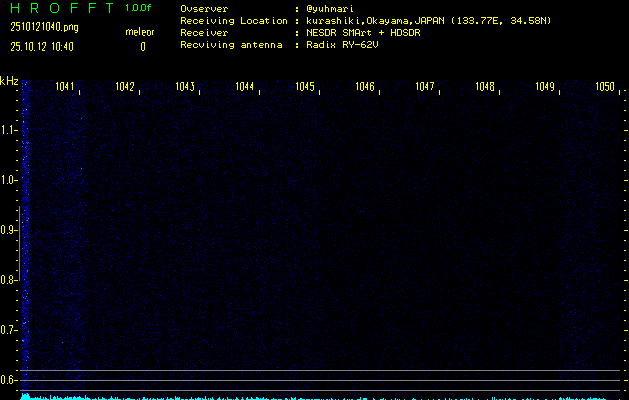This screenshot has height=400, width=629.
Task: Click the 1046 time marker
Action: 365,86
